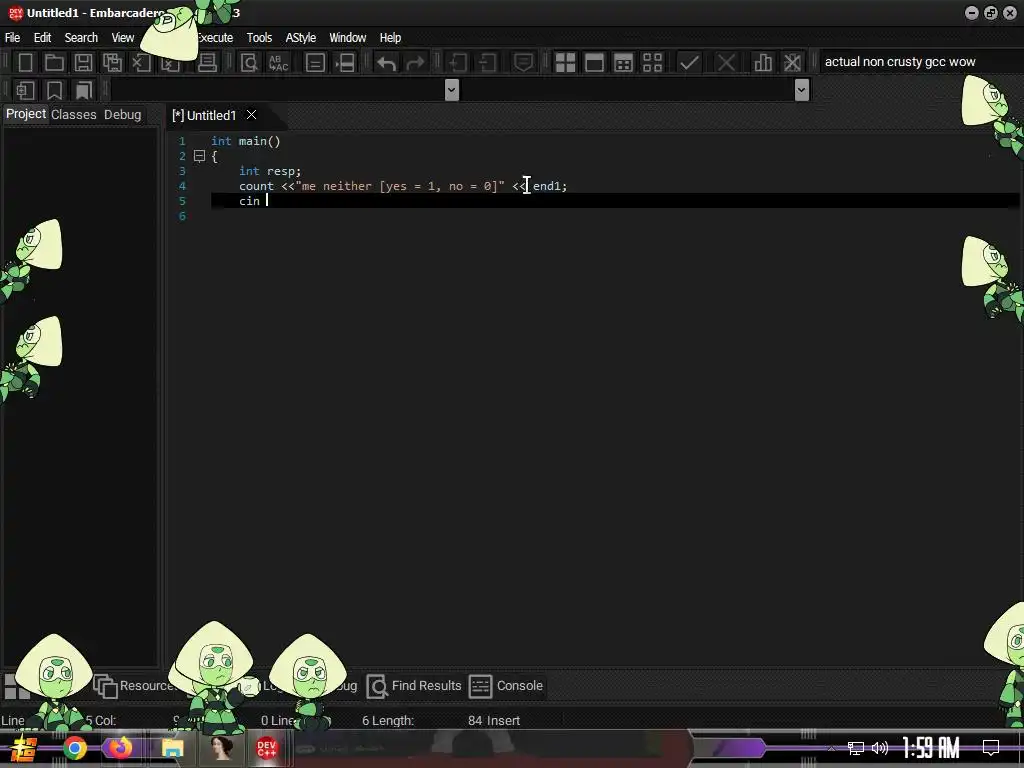
Task: Run the compiled program
Action: (x=594, y=63)
